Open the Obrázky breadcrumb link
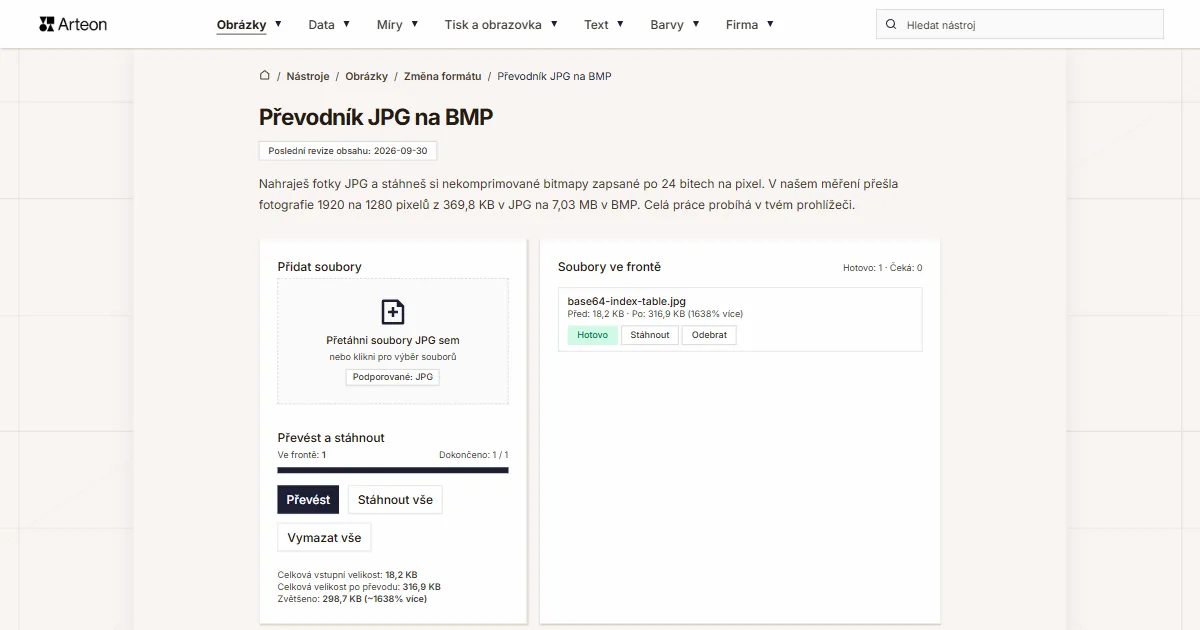 click(x=367, y=76)
